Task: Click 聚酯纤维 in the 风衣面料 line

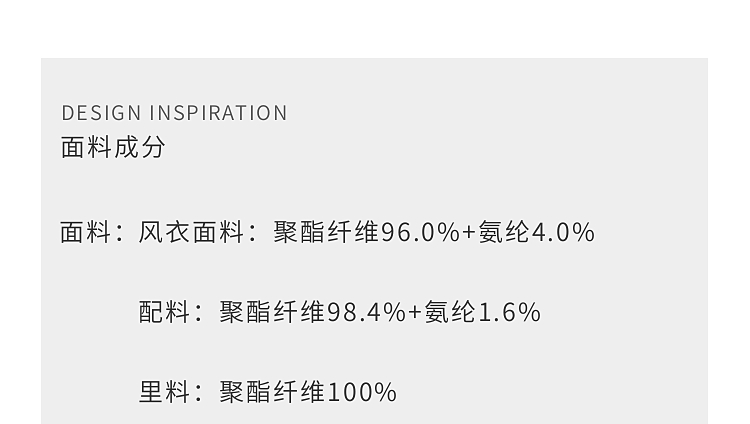Action: click(x=326, y=233)
